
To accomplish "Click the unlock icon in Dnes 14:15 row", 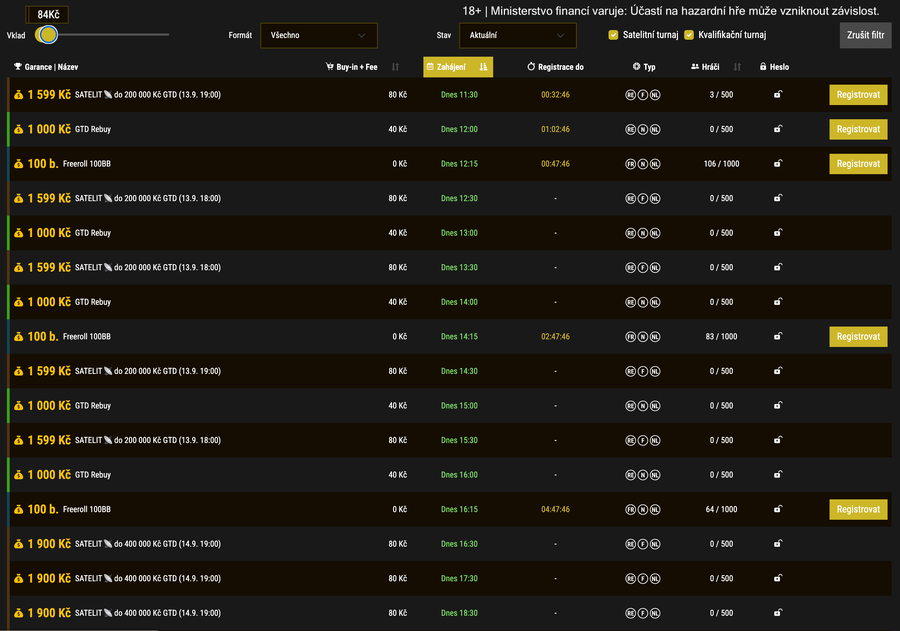I will 778,336.
